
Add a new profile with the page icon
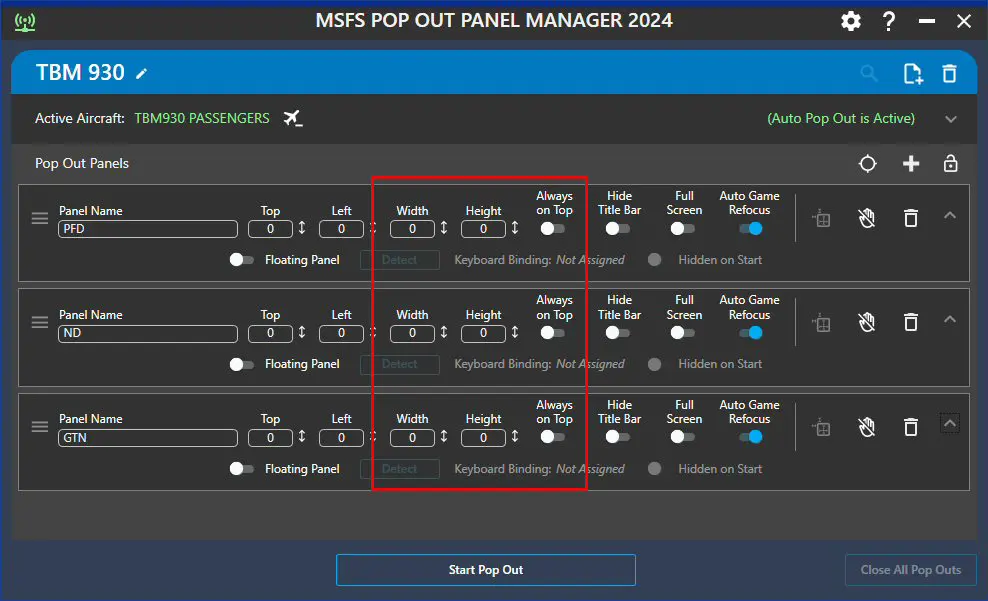[913, 74]
